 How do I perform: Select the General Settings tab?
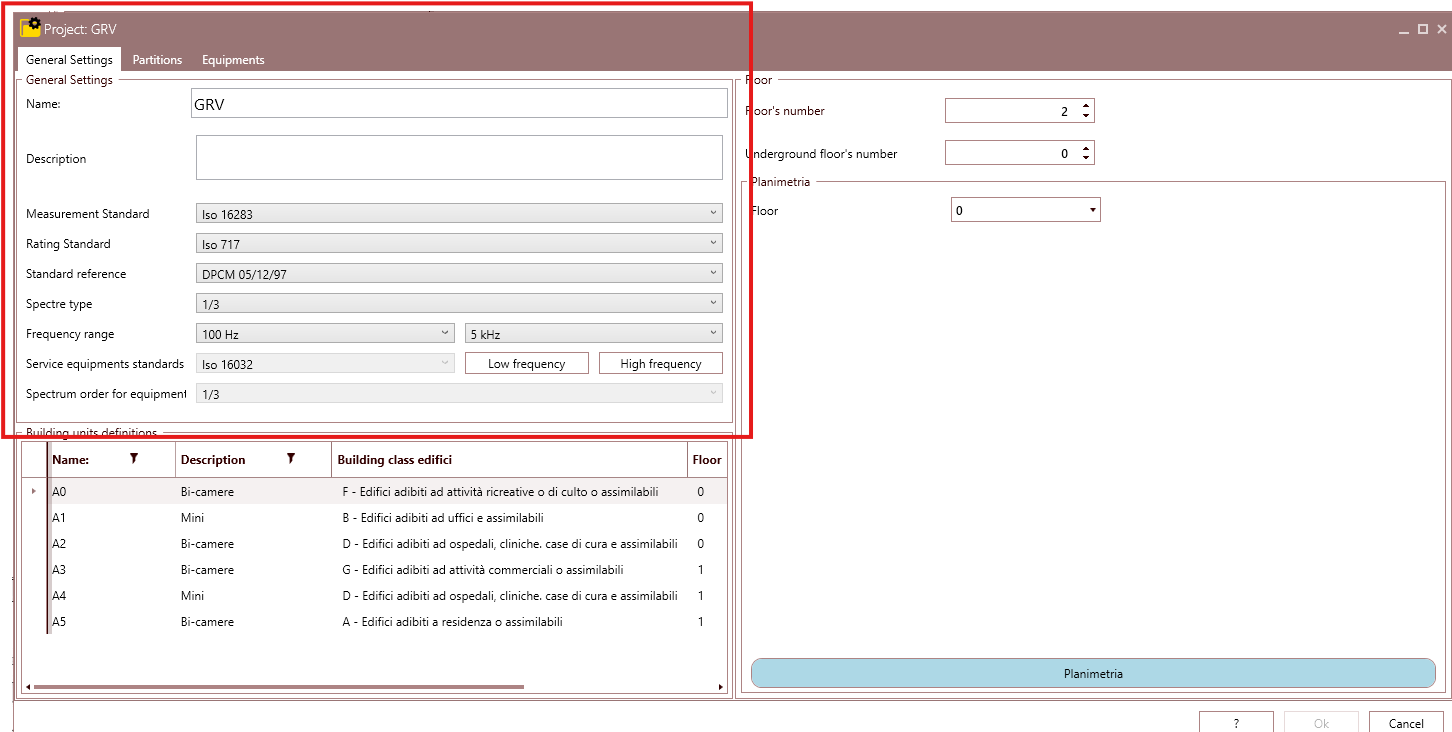[69, 60]
